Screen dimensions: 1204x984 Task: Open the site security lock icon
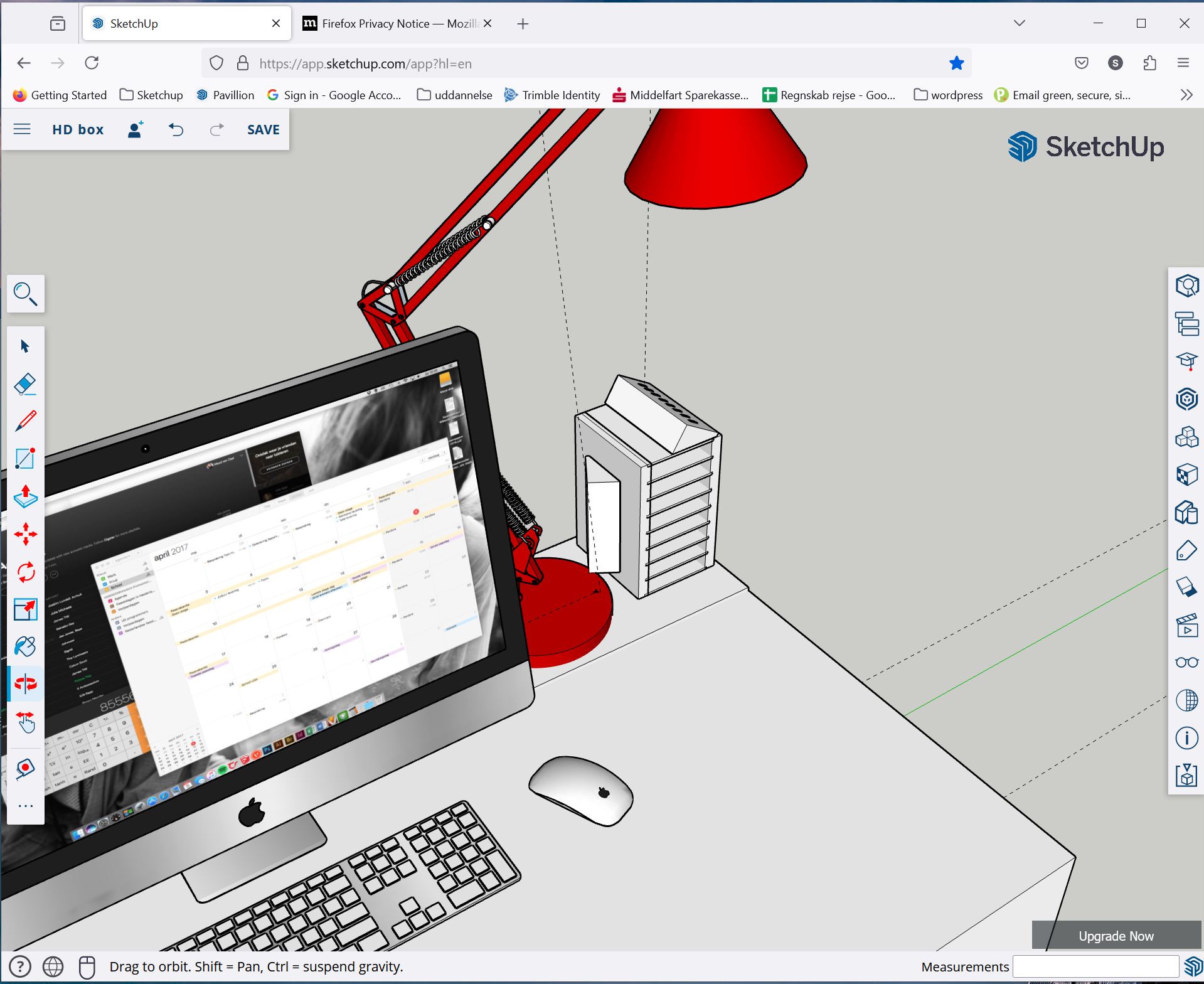click(x=243, y=63)
